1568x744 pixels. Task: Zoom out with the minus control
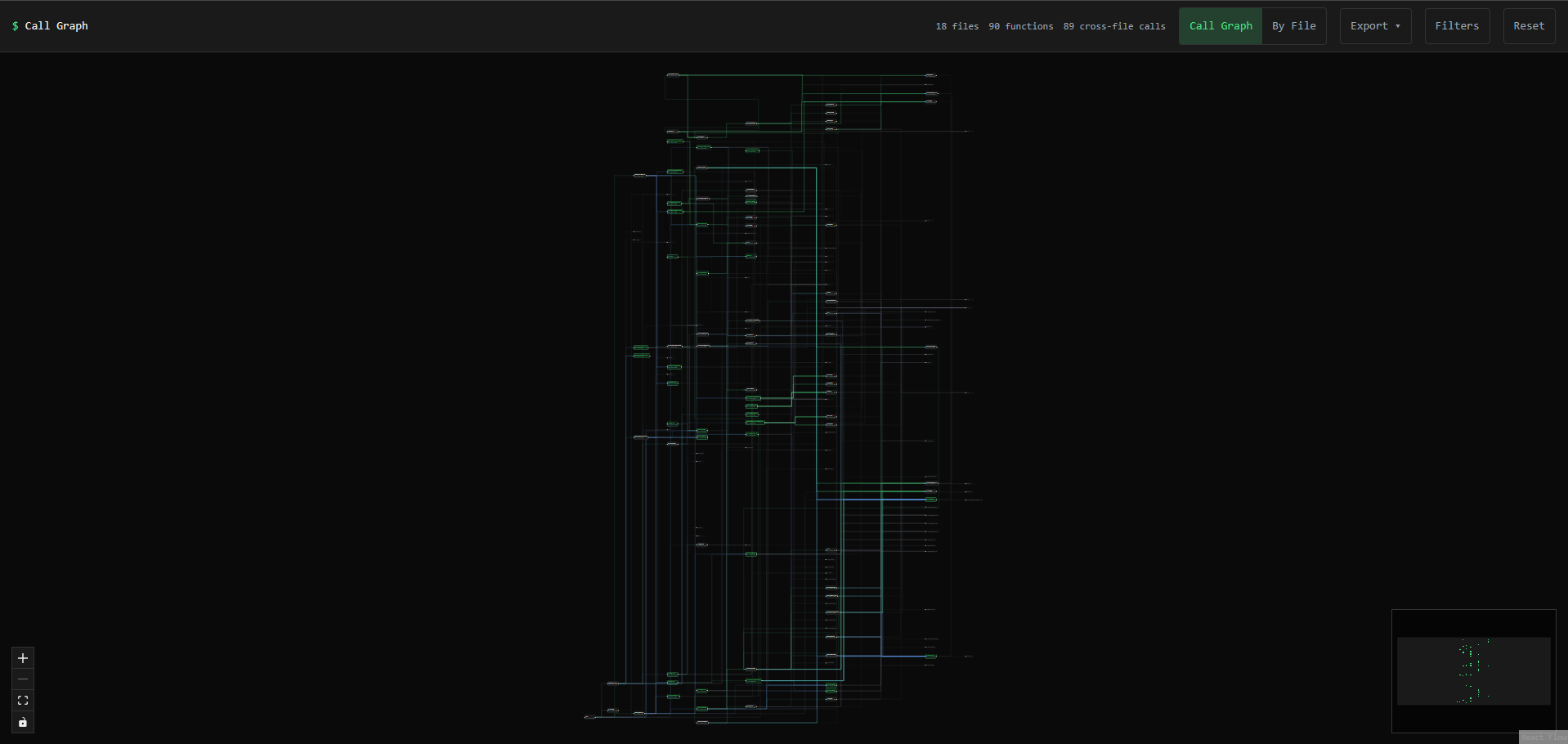click(23, 679)
